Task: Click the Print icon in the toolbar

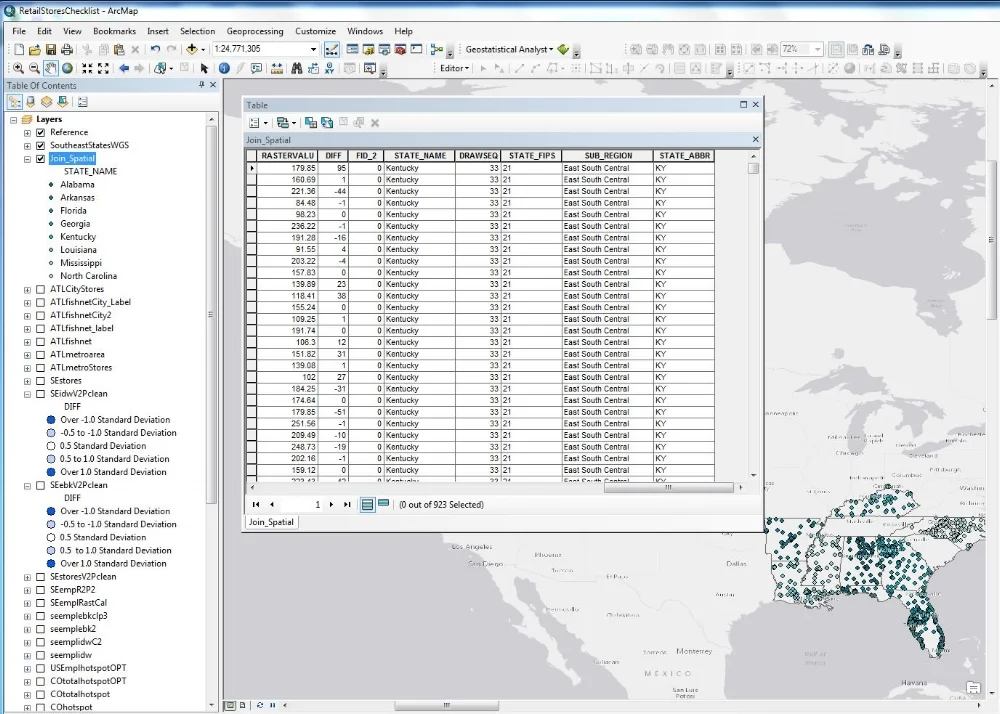Action: pos(66,49)
